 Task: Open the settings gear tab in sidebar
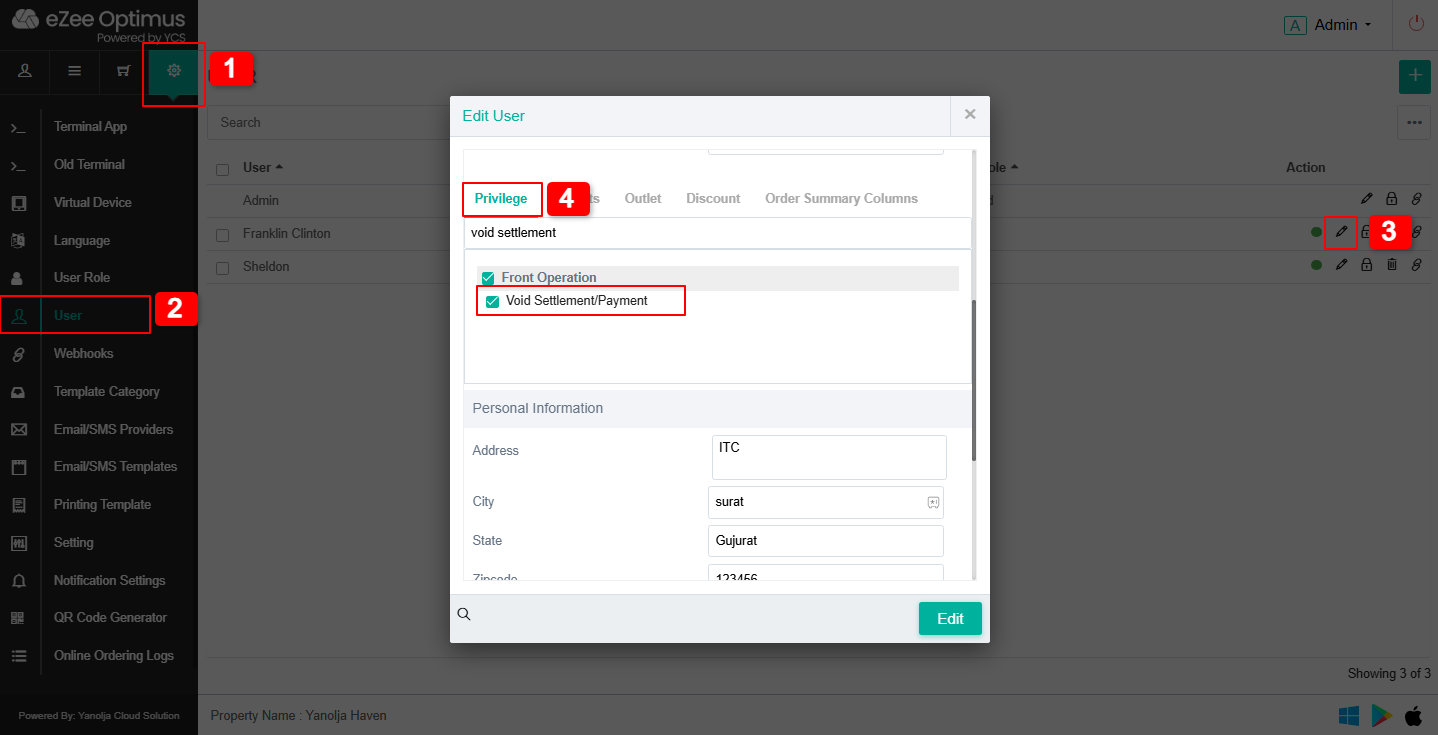click(x=174, y=71)
